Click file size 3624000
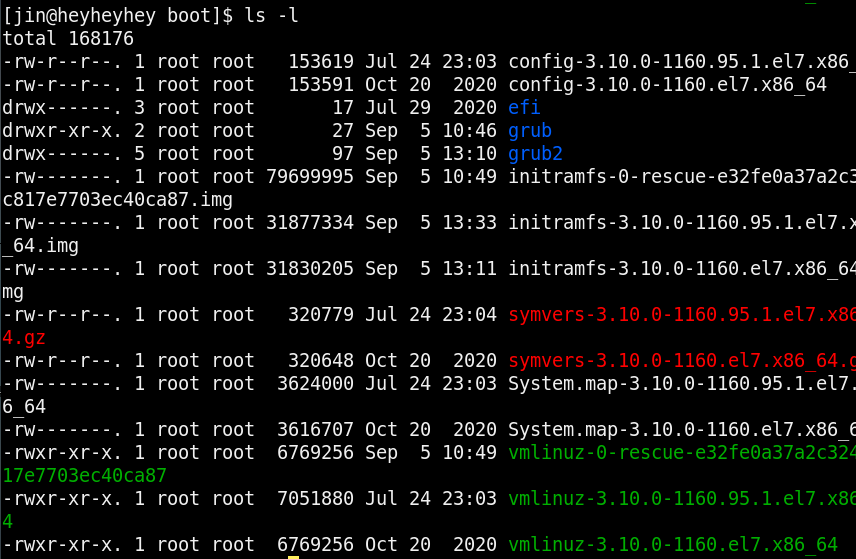Viewport: 856px width, 559px height. 316,383
